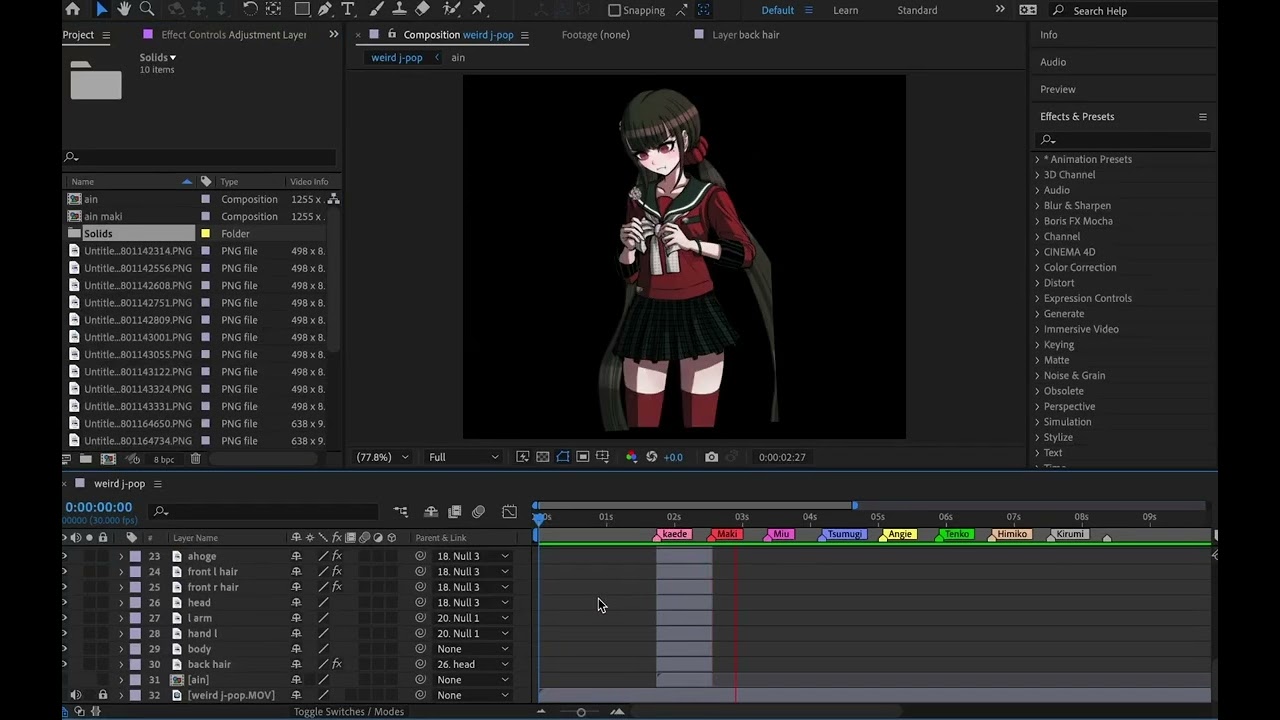Click the Kaede timeline marker
The height and width of the screenshot is (720, 1280).
674,534
